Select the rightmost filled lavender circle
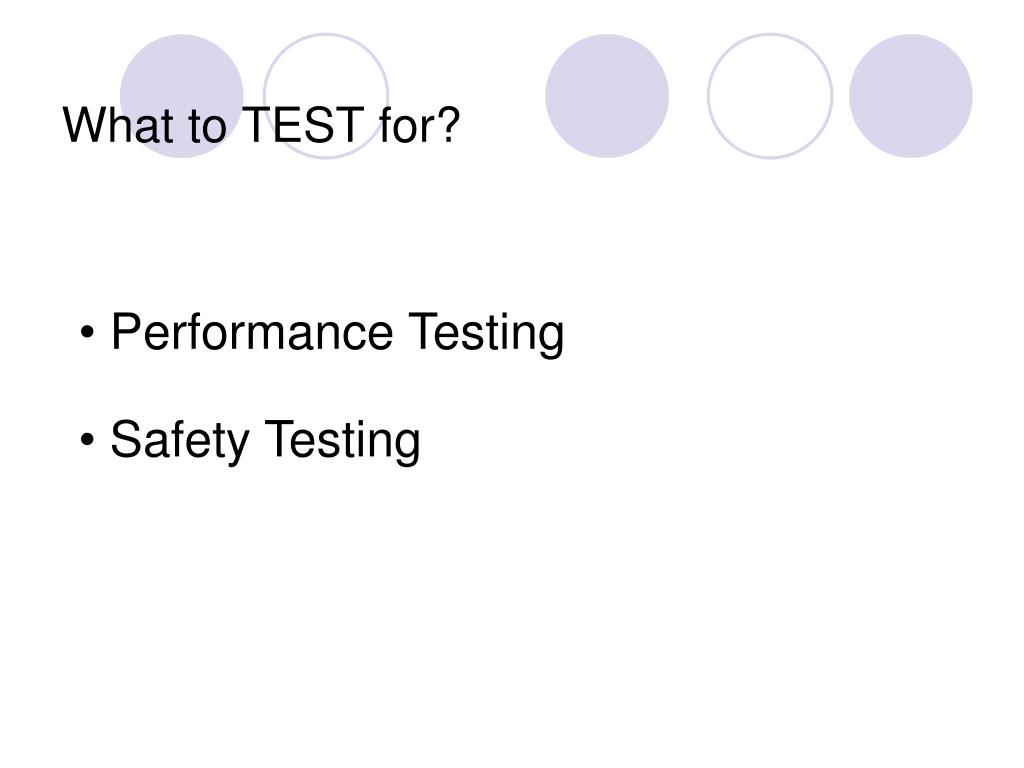Screen dimensions: 1024x768 910,96
